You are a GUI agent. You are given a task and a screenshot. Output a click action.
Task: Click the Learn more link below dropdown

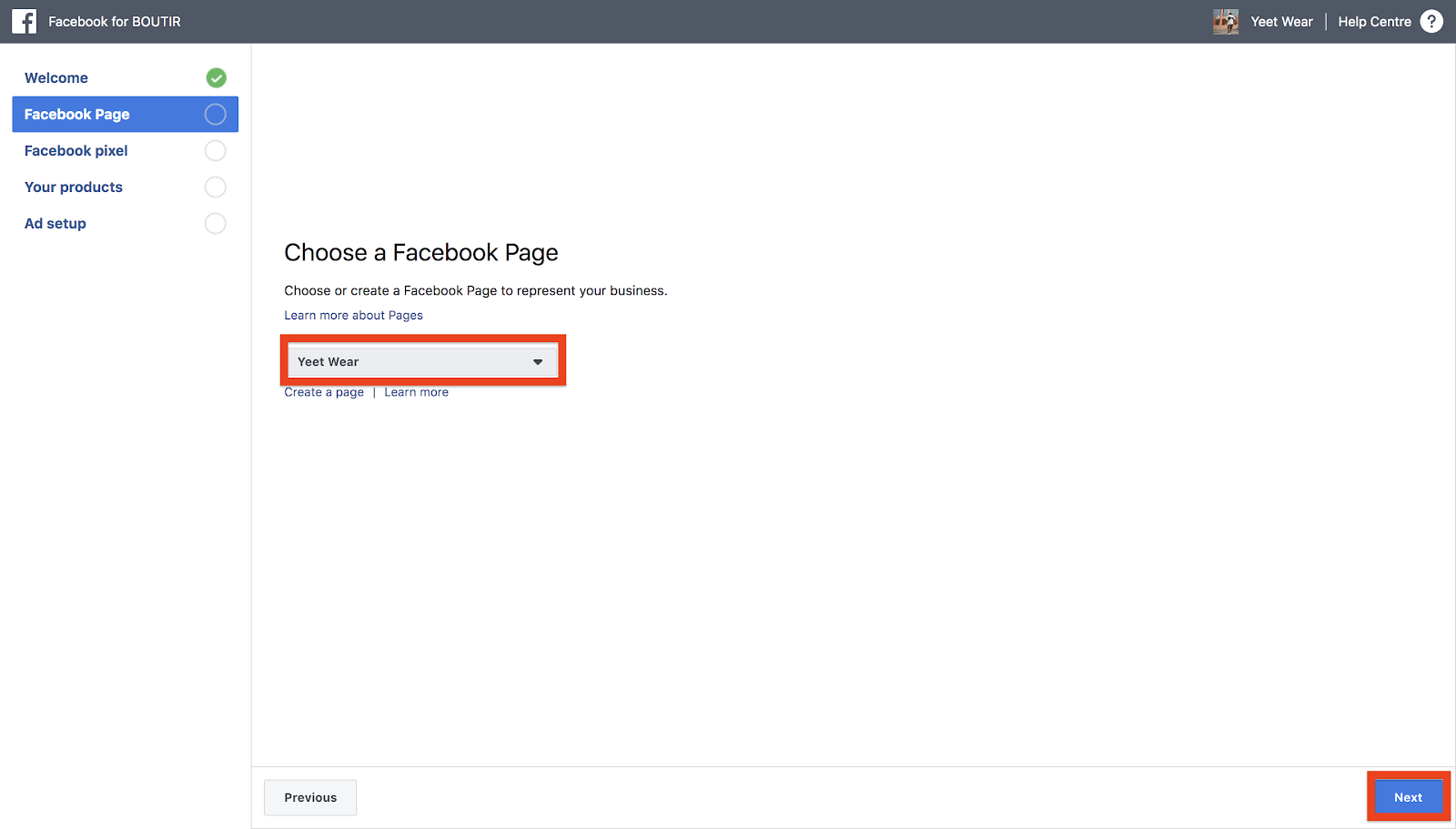tap(416, 392)
